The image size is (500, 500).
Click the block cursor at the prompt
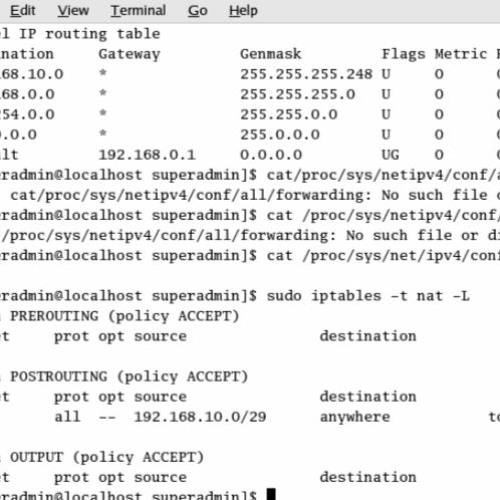click(x=271, y=494)
